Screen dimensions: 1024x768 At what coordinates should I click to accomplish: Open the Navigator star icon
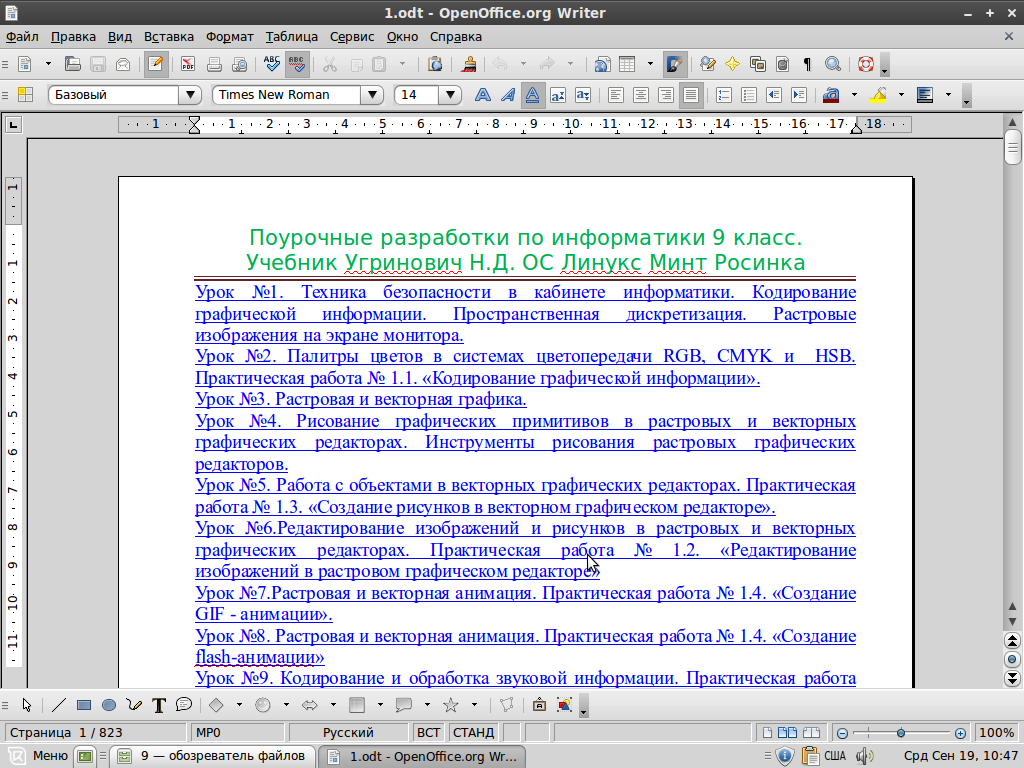733,64
